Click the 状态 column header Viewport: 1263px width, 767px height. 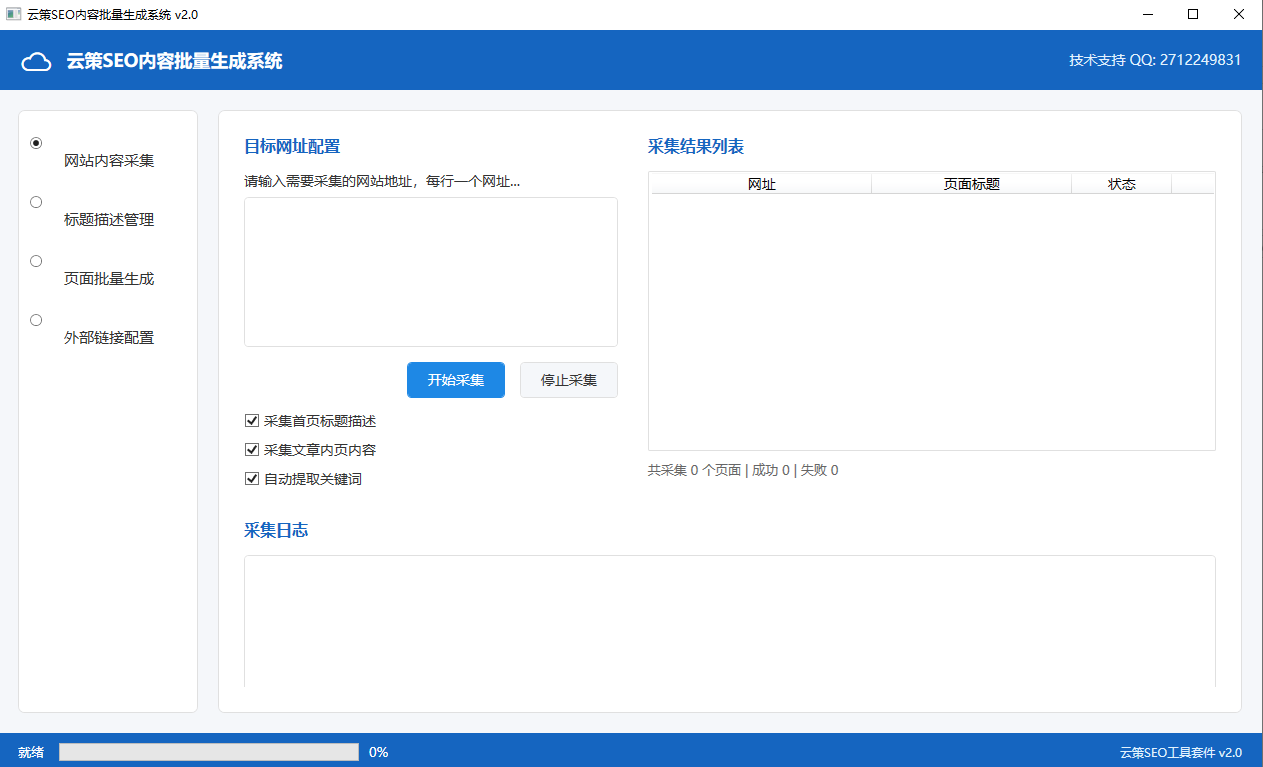(1122, 184)
